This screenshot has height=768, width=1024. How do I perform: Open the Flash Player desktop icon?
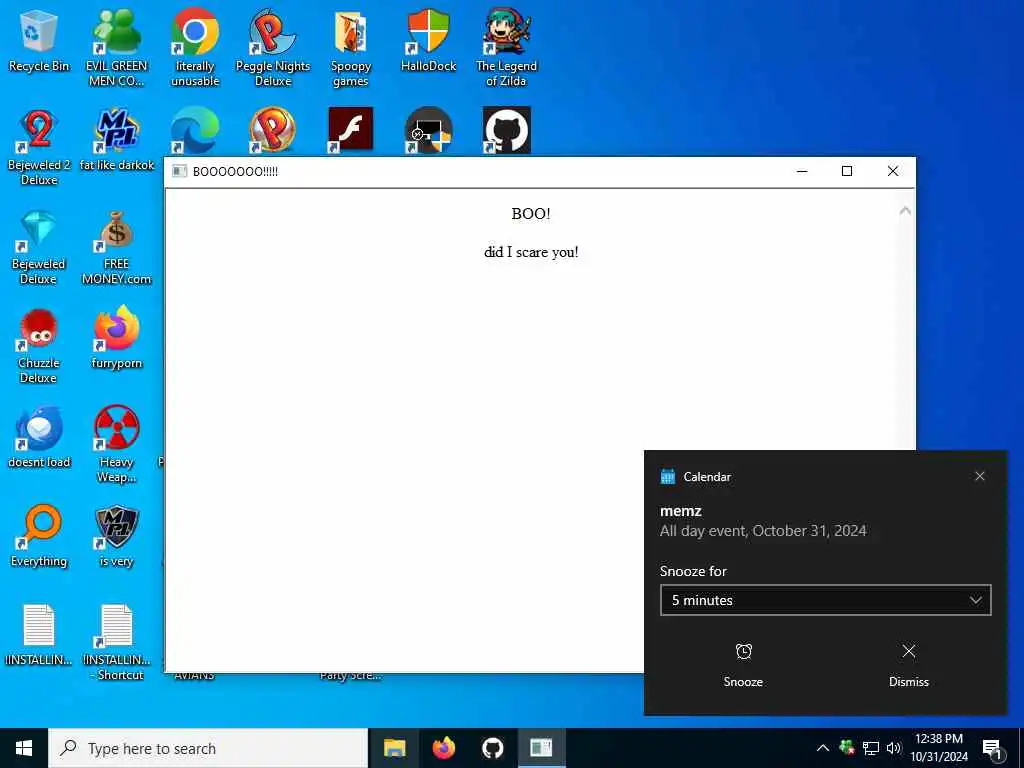coord(351,130)
